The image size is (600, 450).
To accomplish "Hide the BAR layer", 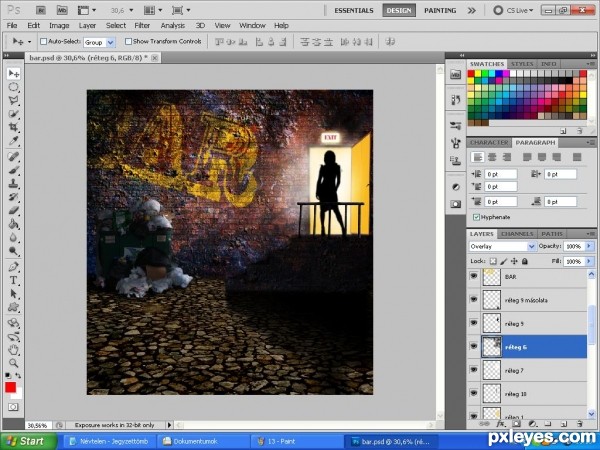I will tap(474, 276).
